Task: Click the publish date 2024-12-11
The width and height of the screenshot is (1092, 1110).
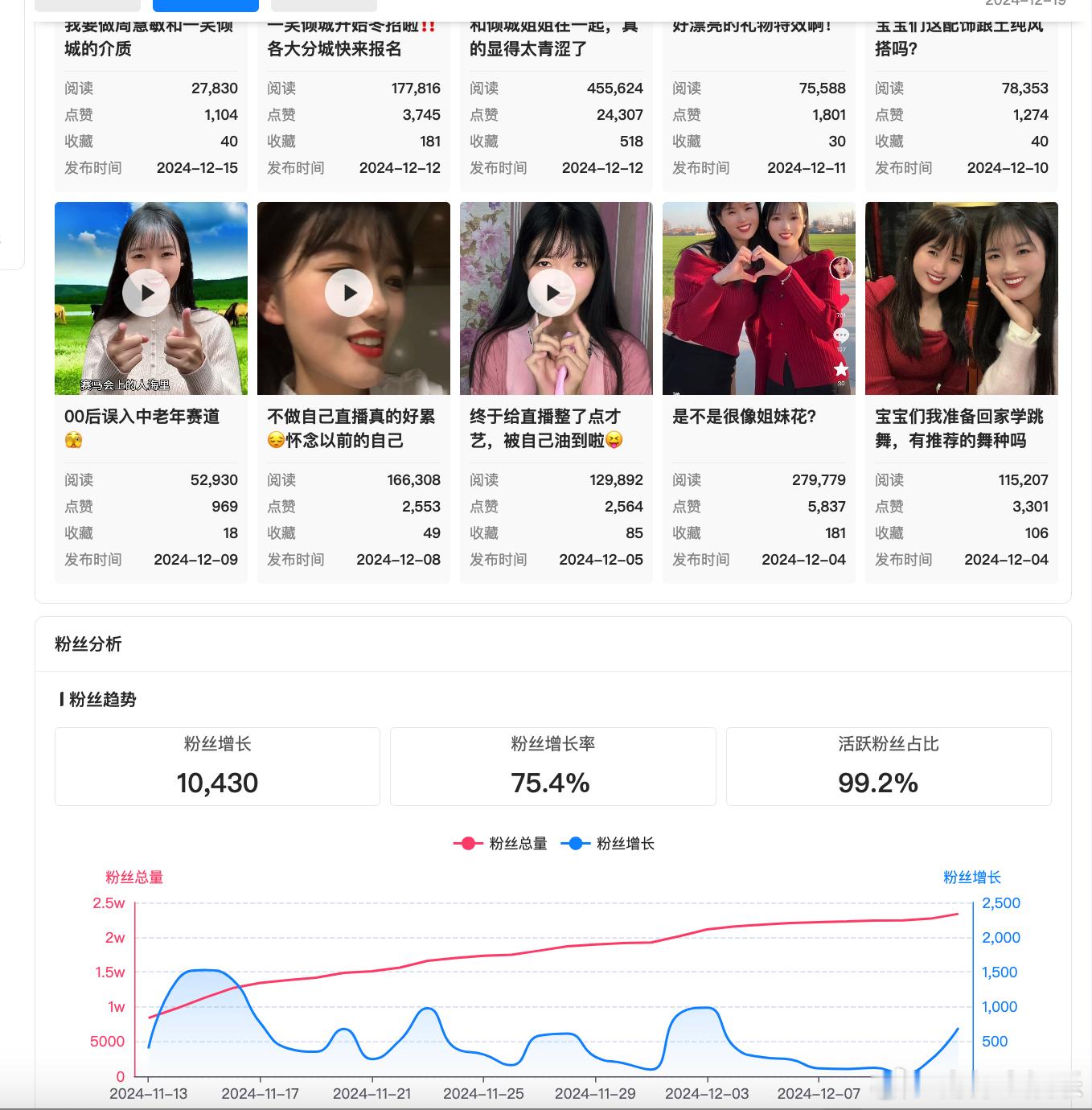Action: [807, 168]
